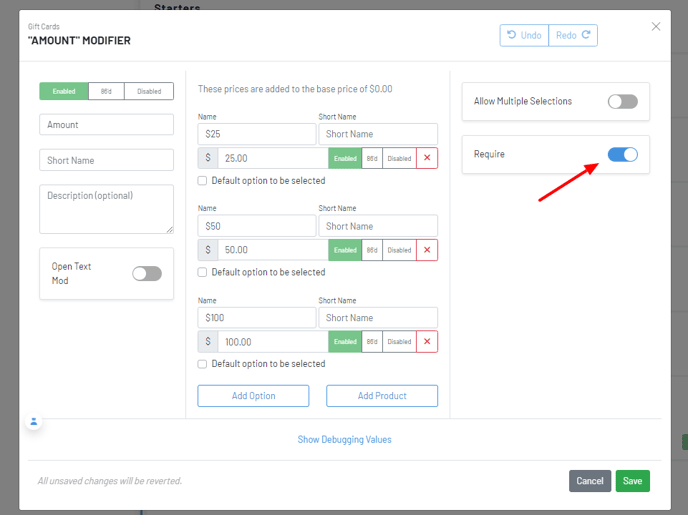Remove the $50 option with red X

pos(427,250)
